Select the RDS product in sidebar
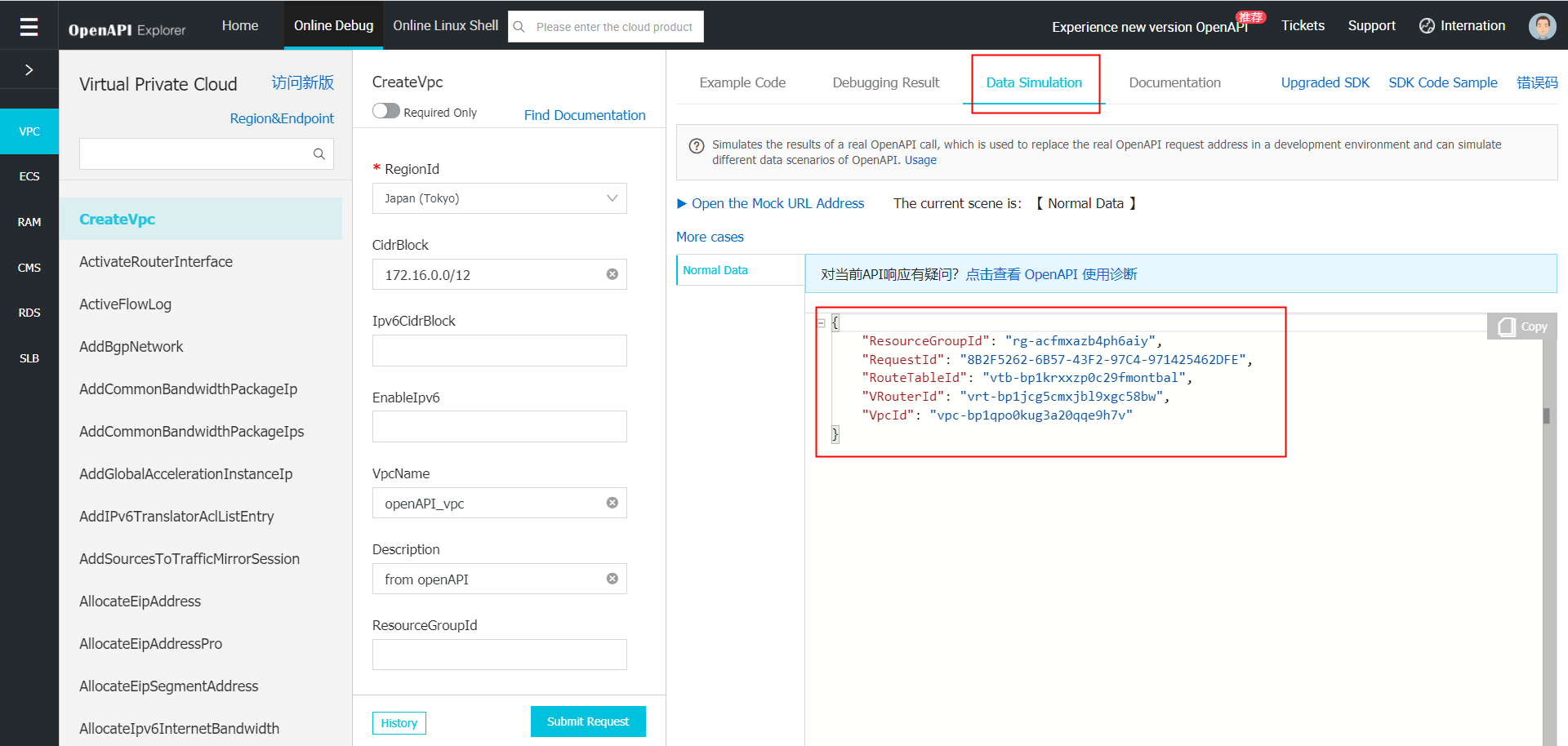1568x746 pixels. (x=29, y=313)
